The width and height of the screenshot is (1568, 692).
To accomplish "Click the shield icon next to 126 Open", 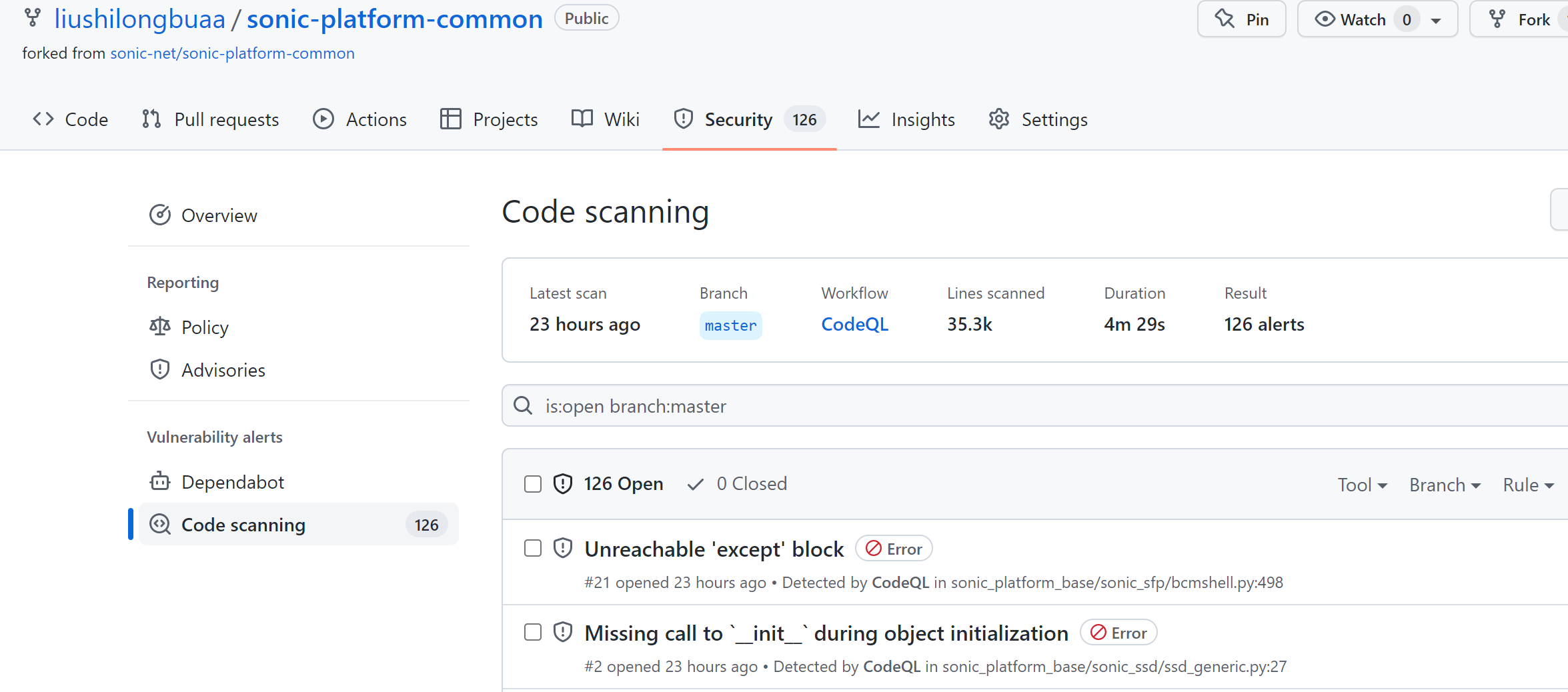I will point(563,483).
